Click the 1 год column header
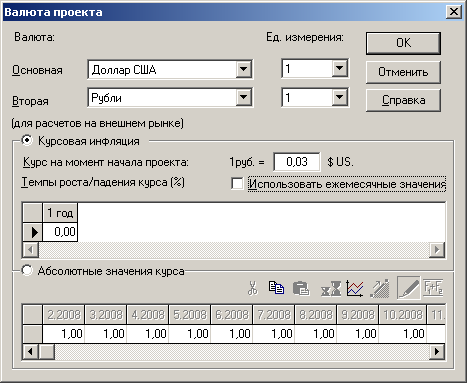Image resolution: width=467 pixels, height=383 pixels. 60,213
